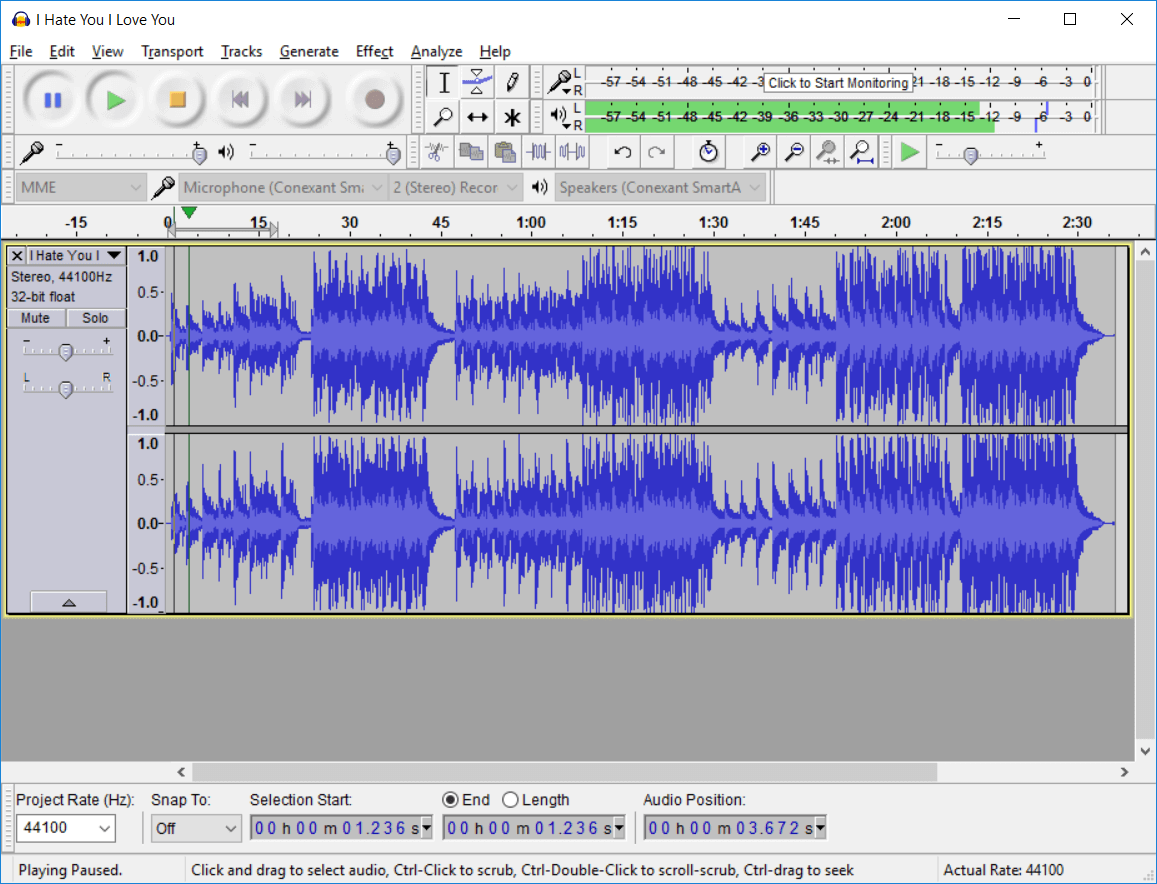The height and width of the screenshot is (884, 1157).
Task: Click the Paste clipboard icon
Action: [x=505, y=153]
